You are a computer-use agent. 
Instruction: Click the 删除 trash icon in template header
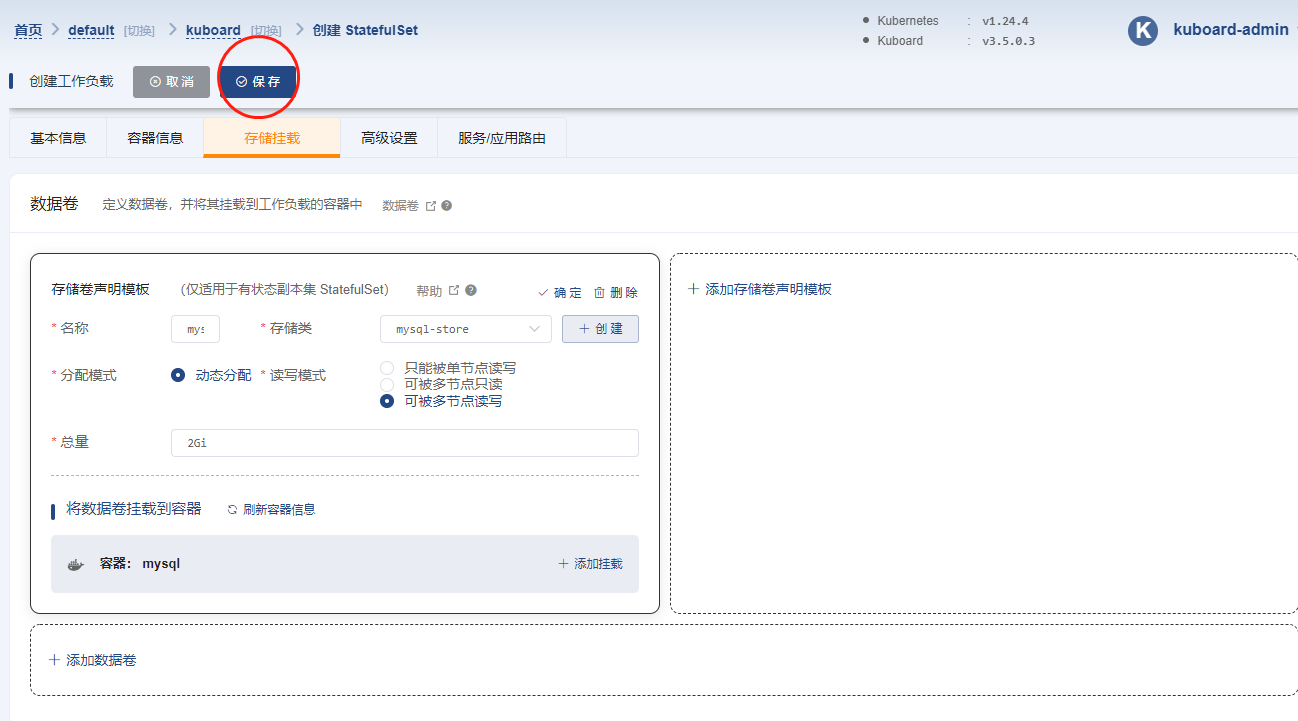coord(599,293)
